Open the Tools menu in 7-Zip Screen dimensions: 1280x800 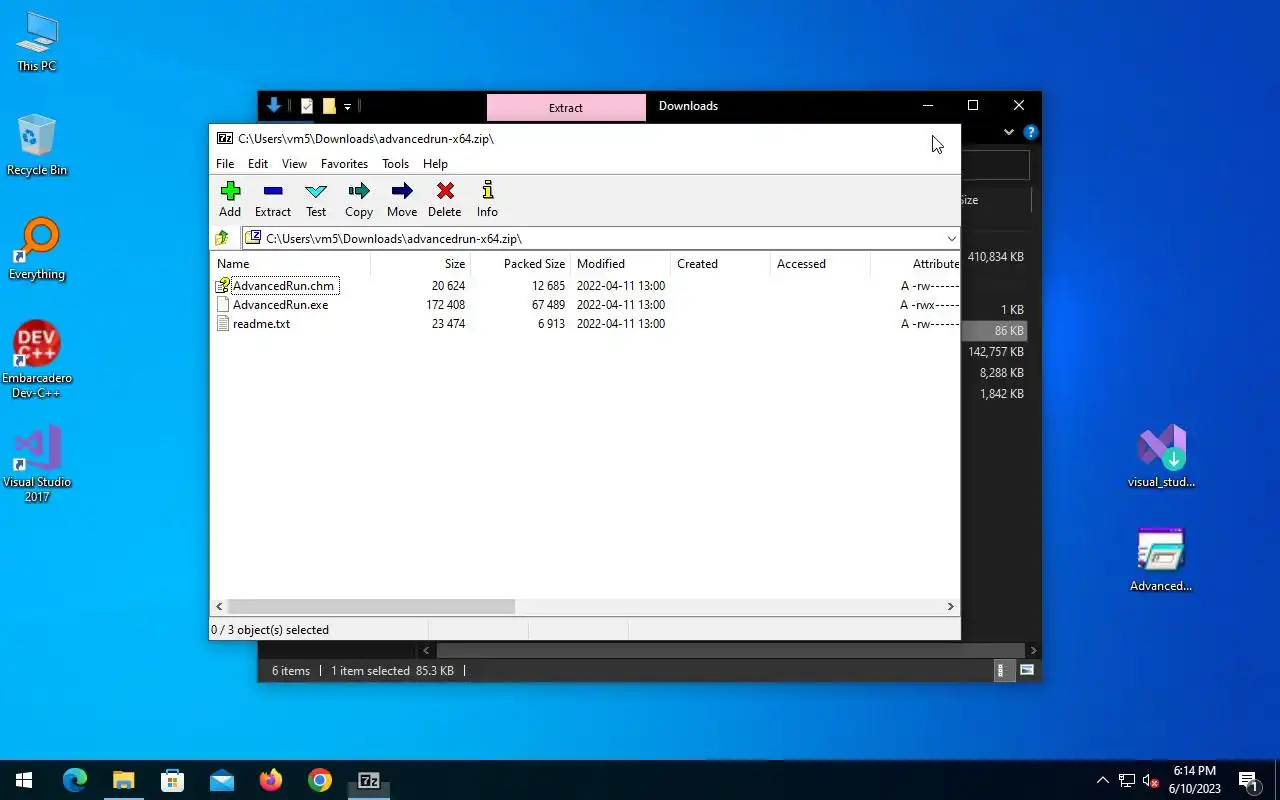click(395, 164)
